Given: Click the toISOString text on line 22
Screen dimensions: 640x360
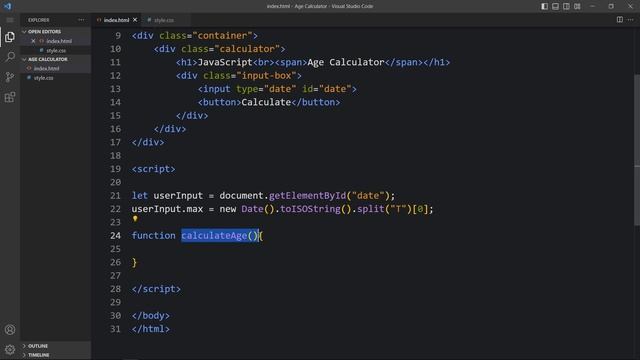Looking at the screenshot, I should [x=310, y=209].
